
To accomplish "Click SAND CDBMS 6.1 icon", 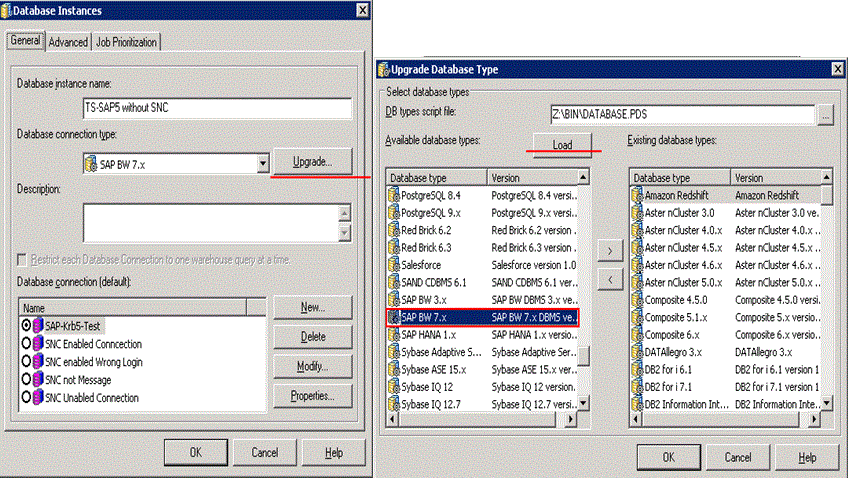I will click(x=394, y=282).
